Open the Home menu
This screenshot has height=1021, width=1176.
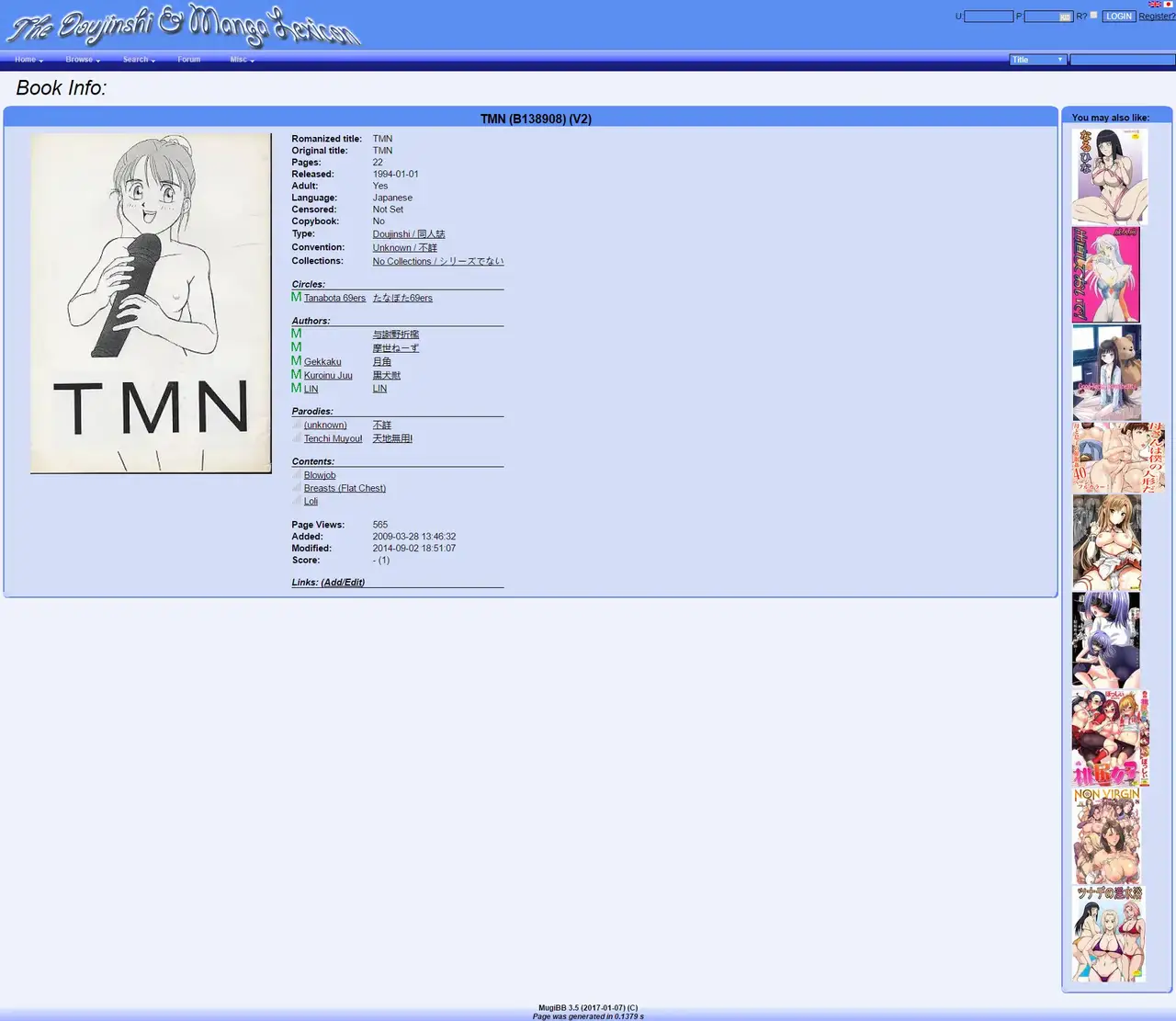[x=28, y=60]
